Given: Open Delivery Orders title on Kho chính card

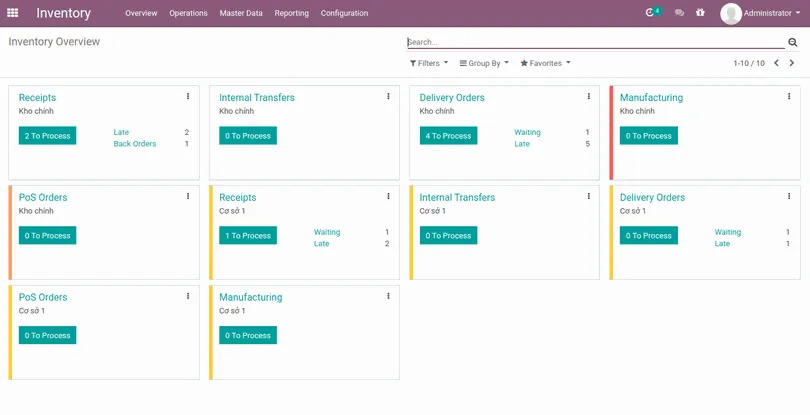Looking at the screenshot, I should point(452,98).
